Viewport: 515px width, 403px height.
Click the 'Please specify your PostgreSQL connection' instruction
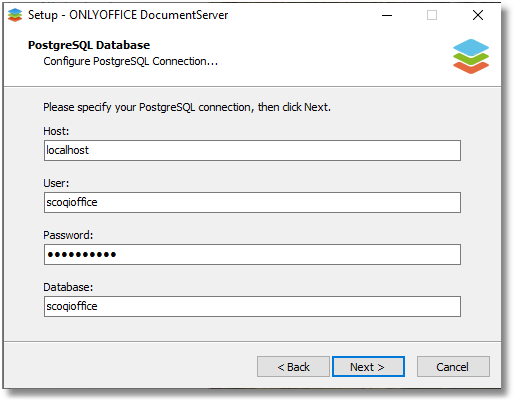pos(187,107)
